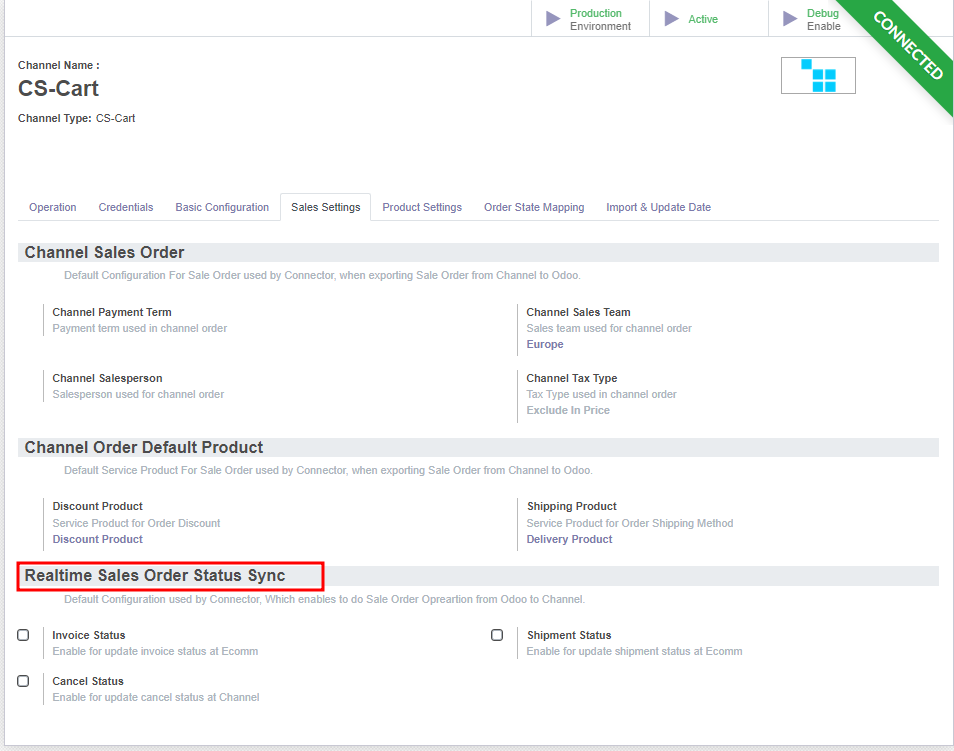The height and width of the screenshot is (751, 954).
Task: Select the Sales Settings tab
Action: coord(325,207)
